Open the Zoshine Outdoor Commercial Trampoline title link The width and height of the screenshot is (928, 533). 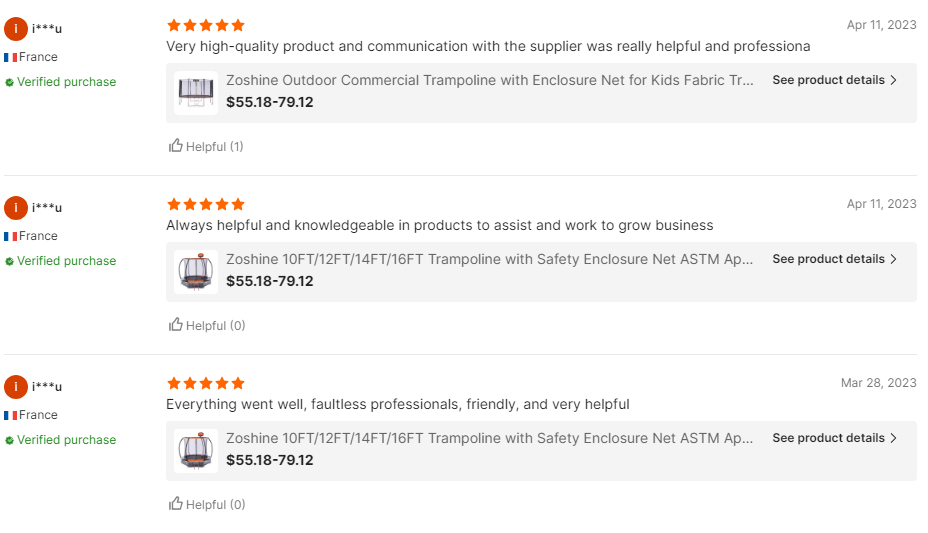point(490,80)
